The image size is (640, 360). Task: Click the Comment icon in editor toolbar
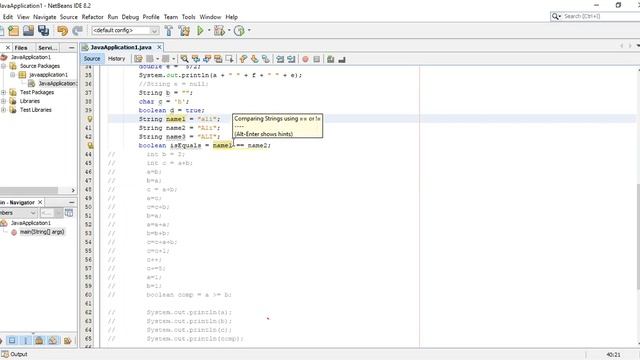(x=331, y=59)
